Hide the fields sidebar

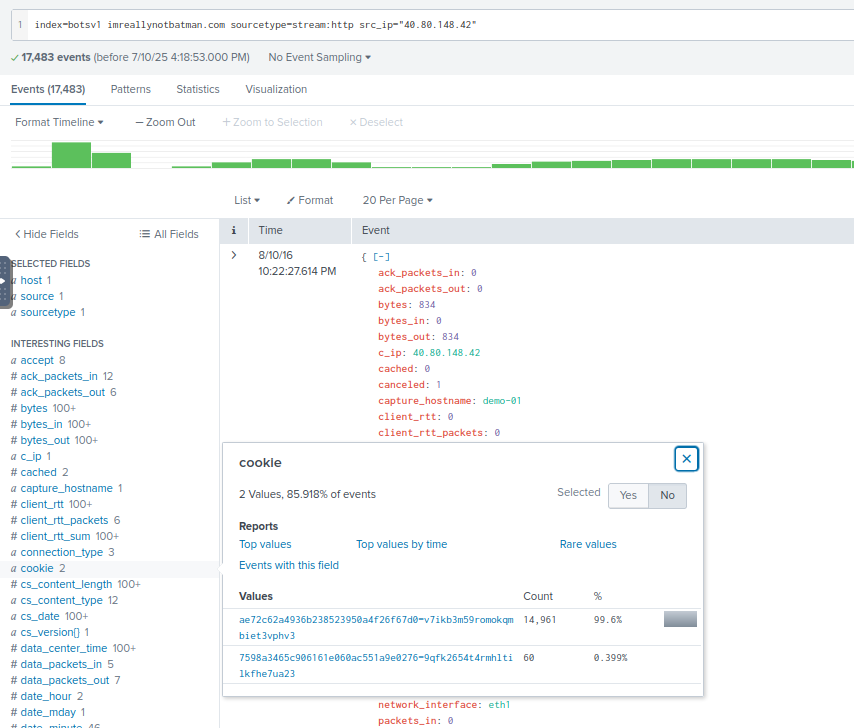tap(47, 234)
